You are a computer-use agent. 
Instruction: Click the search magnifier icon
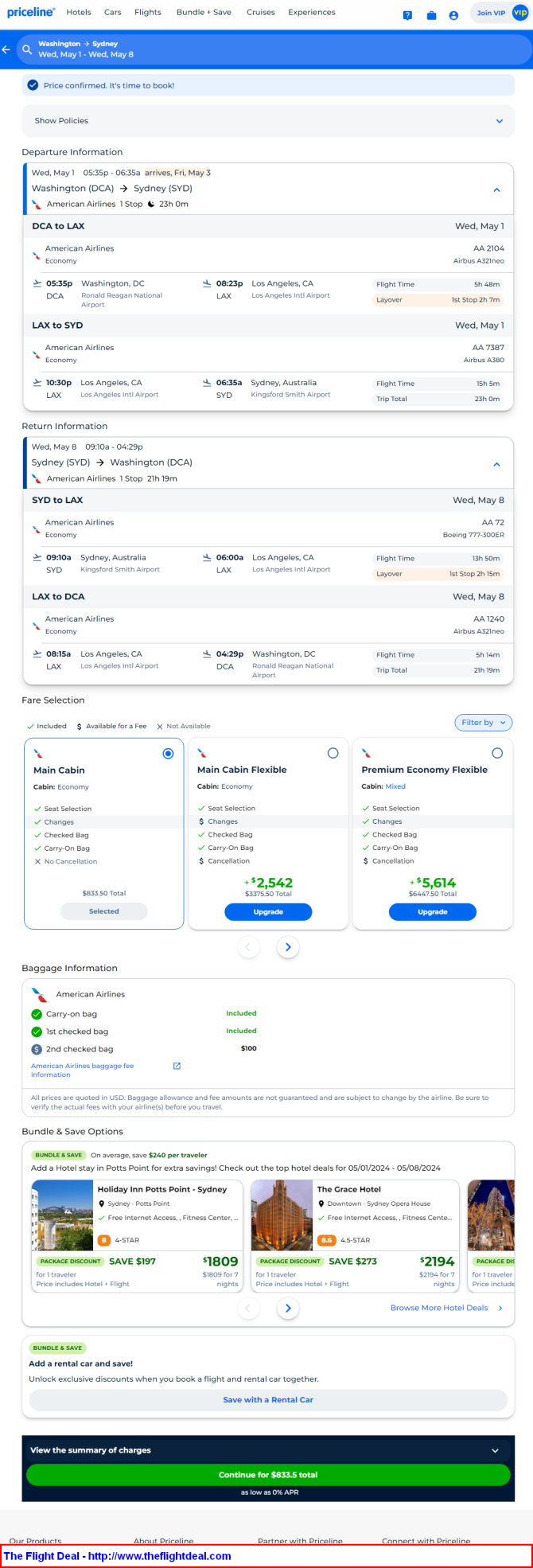(x=27, y=49)
